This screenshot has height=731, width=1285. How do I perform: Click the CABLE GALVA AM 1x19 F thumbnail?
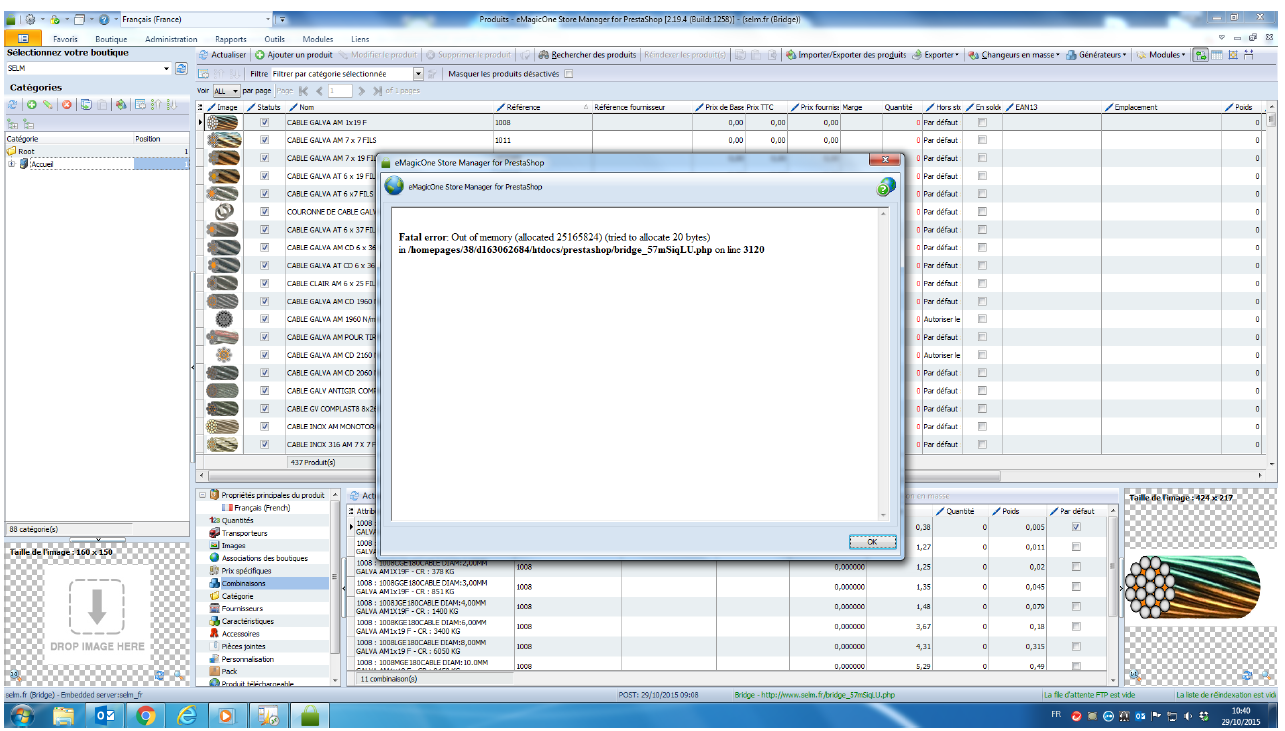click(x=223, y=122)
